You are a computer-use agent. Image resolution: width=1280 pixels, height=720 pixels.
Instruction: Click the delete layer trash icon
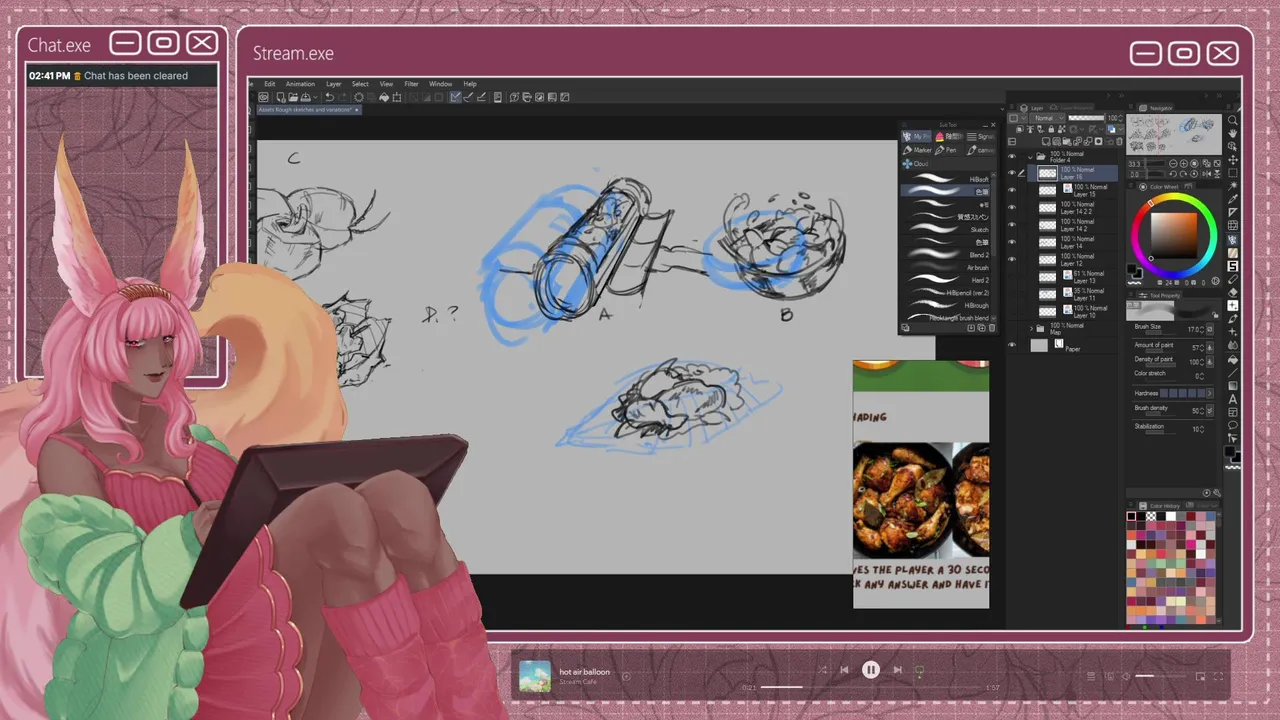[1119, 141]
